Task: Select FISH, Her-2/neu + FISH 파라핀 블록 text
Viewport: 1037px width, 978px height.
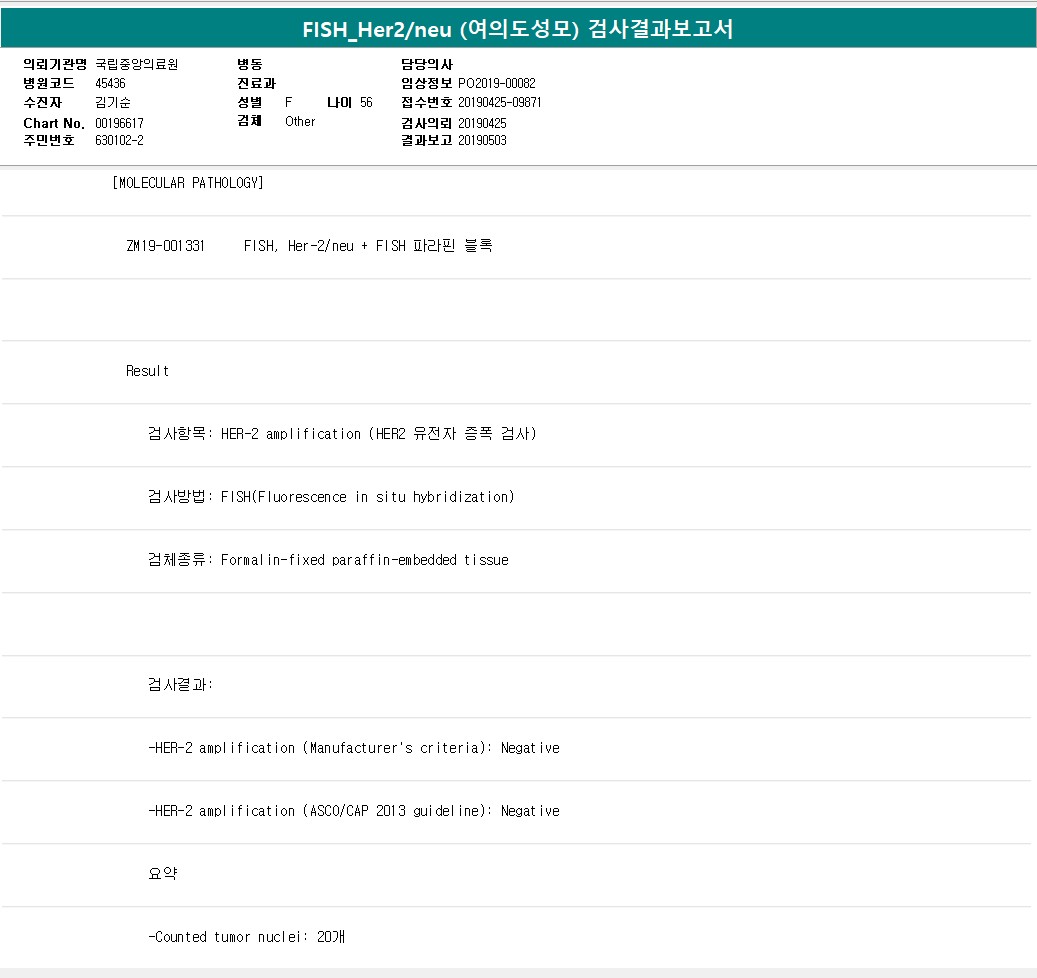Action: 368,246
